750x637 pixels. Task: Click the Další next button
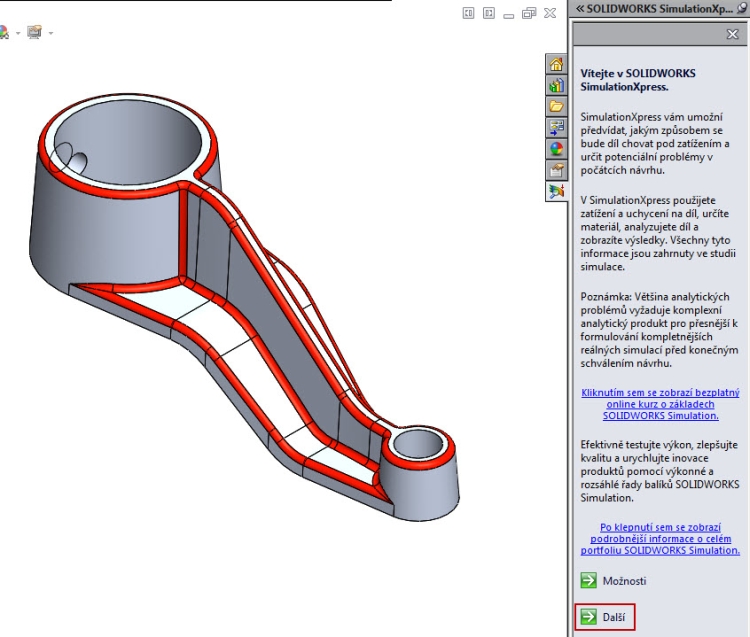[605, 617]
